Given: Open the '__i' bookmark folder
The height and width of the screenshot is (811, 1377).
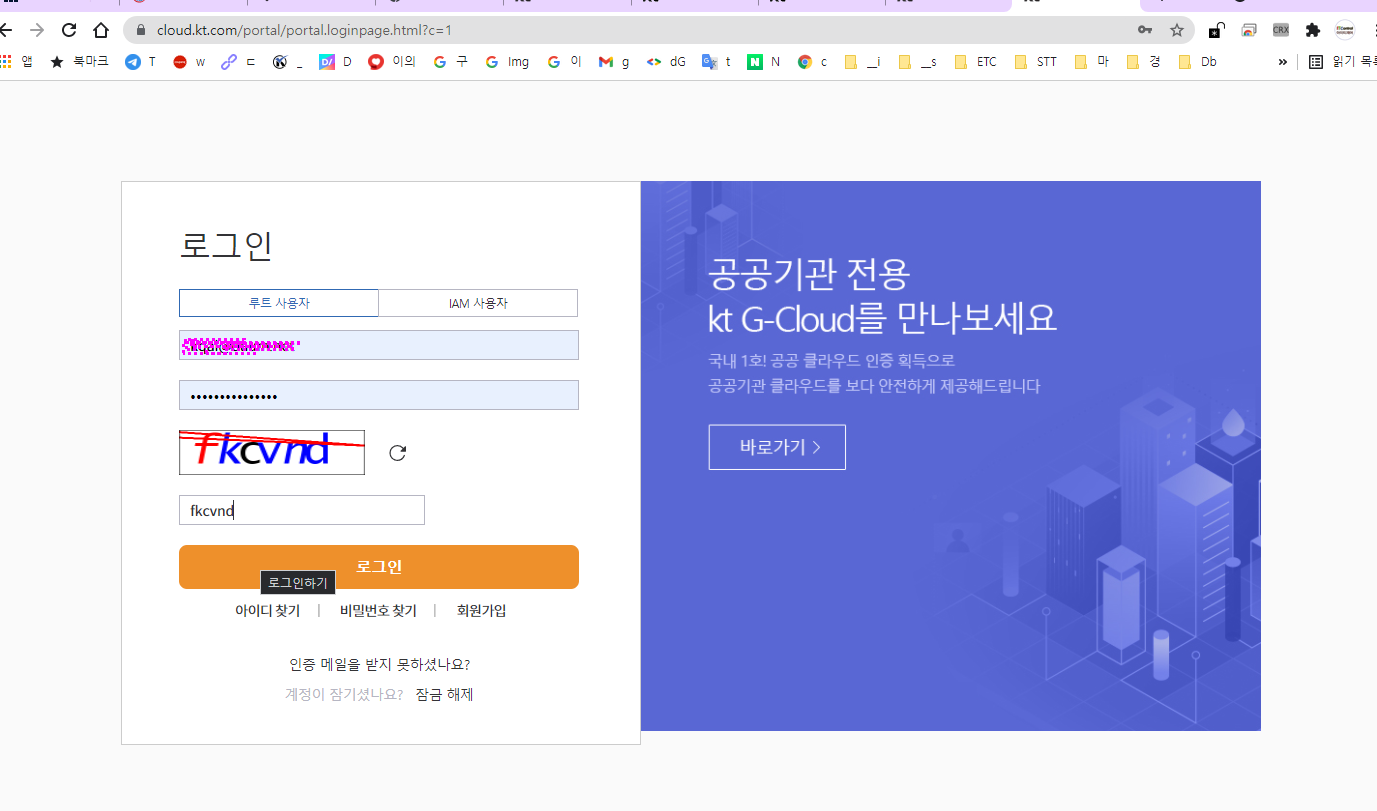Looking at the screenshot, I should point(862,62).
